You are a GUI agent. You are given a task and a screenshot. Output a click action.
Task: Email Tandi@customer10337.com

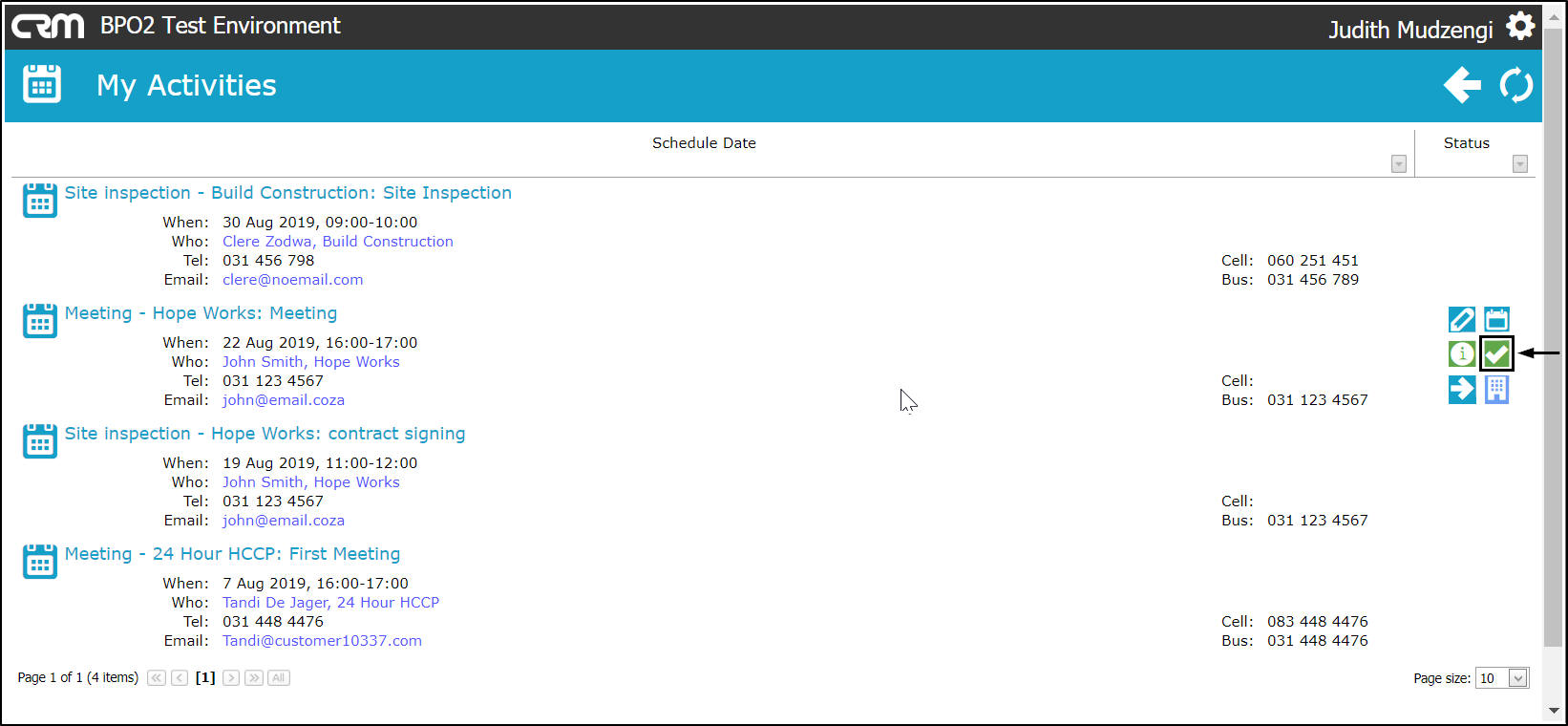pos(323,641)
